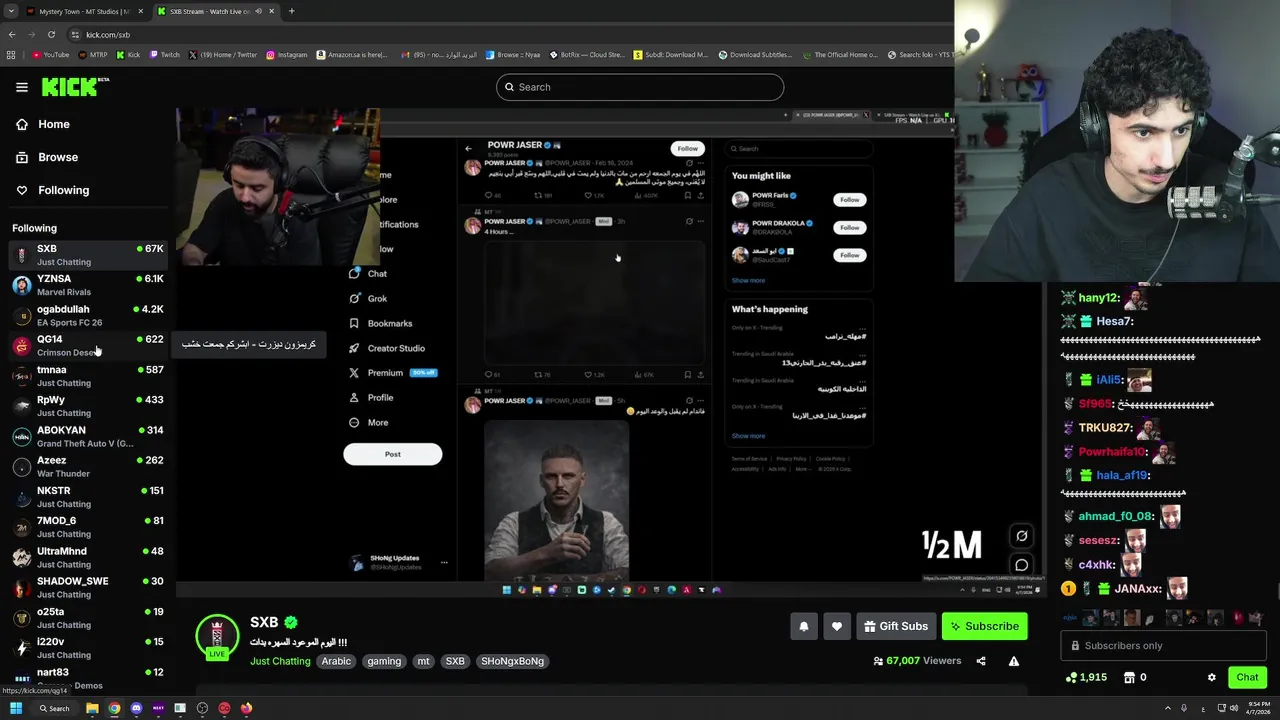
Task: Open the ogabdullah channel row
Action: tap(88, 315)
